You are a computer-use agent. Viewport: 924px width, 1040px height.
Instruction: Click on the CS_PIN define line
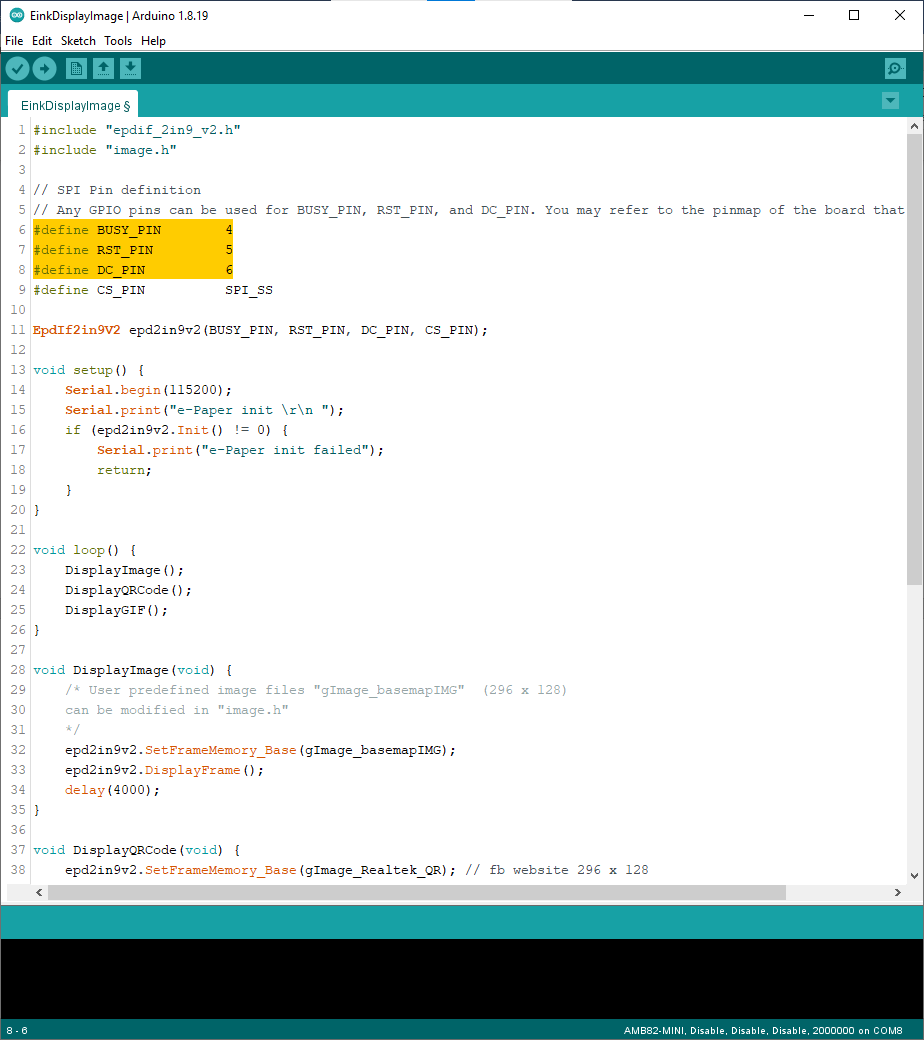coord(152,290)
